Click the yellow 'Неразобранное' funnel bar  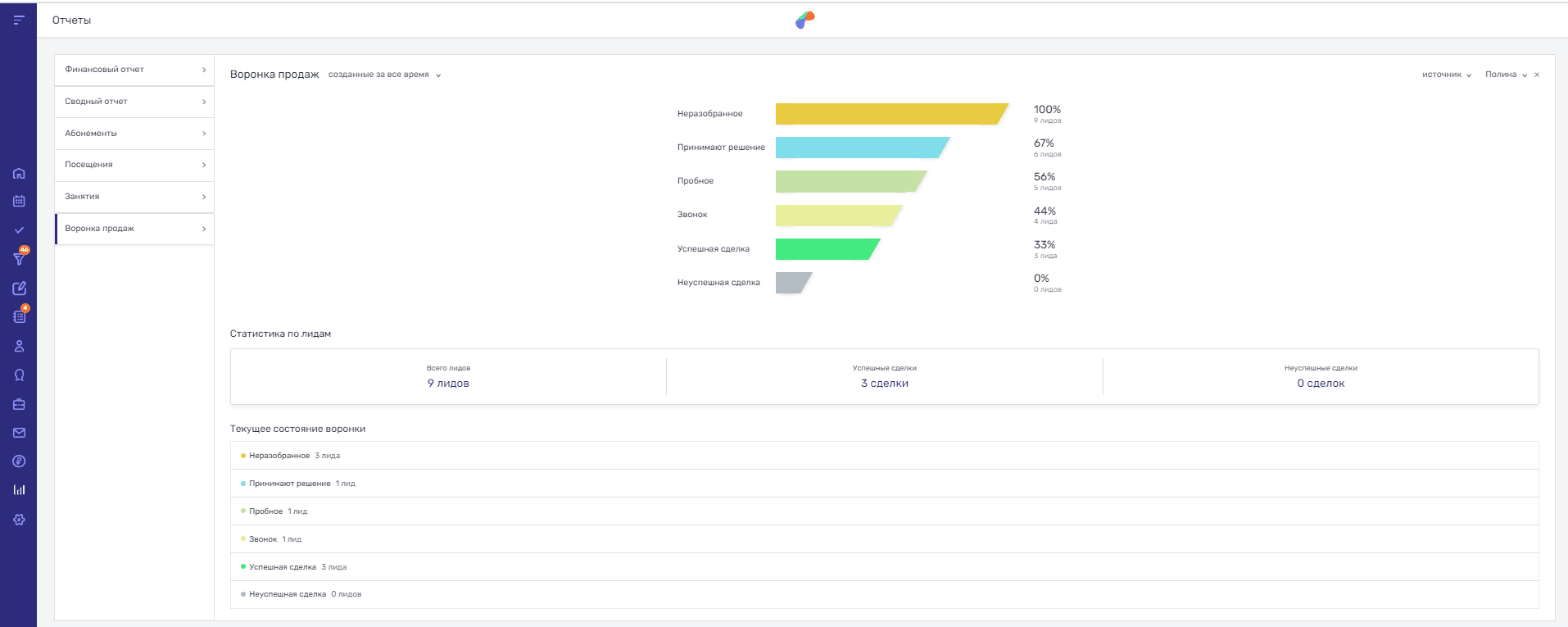pyautogui.click(x=889, y=114)
